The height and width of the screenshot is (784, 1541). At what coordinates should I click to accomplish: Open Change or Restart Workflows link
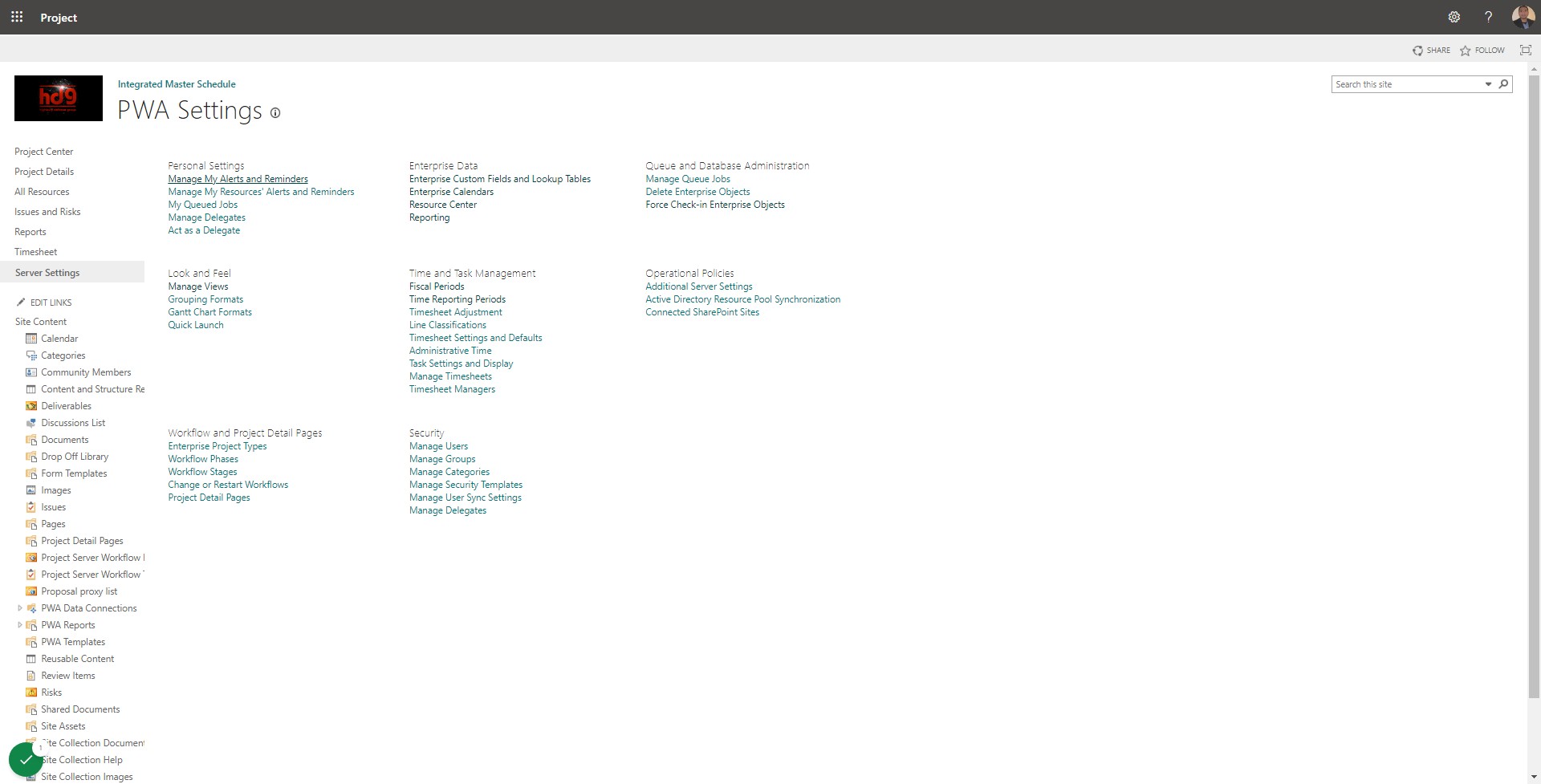228,485
